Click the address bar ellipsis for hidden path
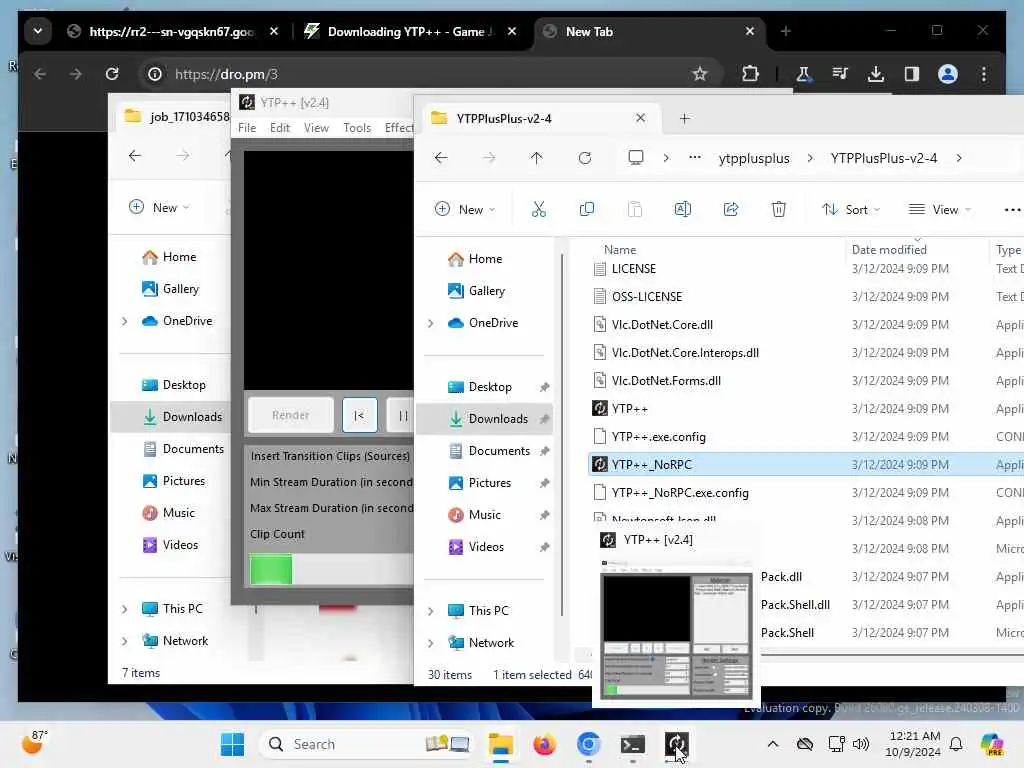This screenshot has width=1024, height=768. (695, 157)
